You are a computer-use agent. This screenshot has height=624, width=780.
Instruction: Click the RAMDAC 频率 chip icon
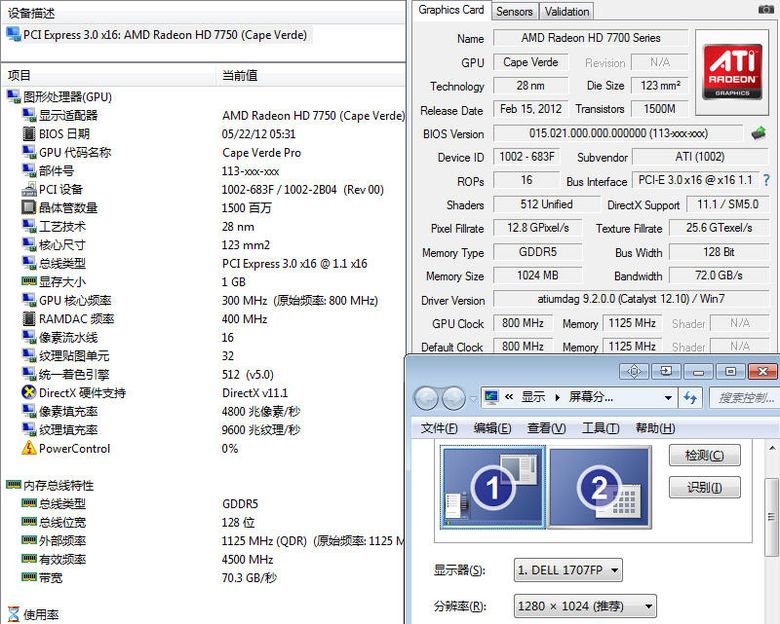[29, 318]
